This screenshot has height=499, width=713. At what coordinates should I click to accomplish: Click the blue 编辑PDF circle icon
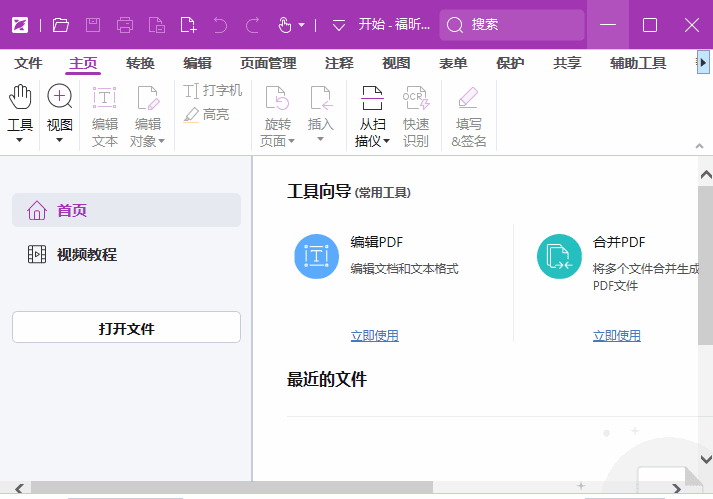(x=316, y=256)
